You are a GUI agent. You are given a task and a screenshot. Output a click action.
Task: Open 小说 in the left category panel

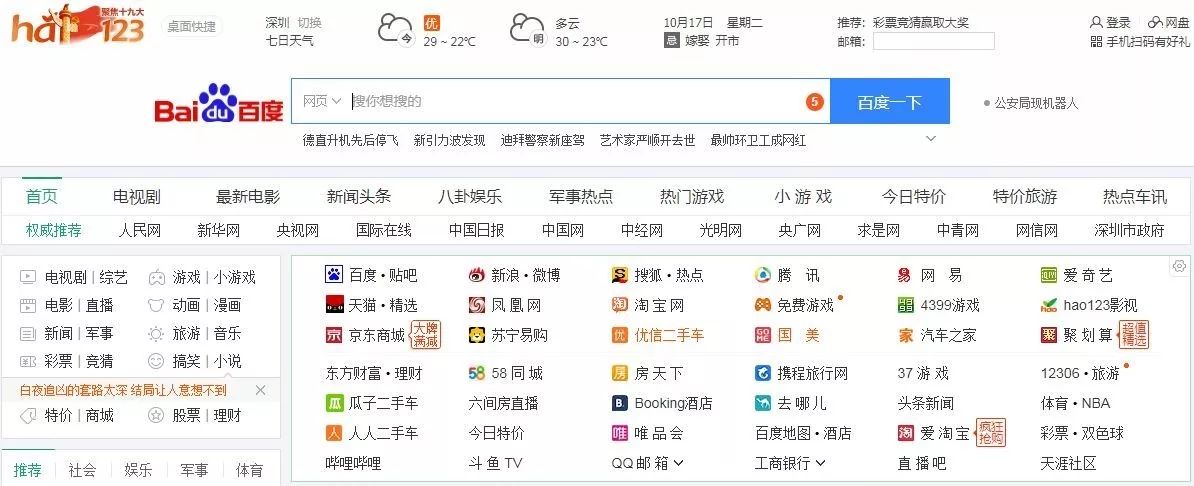point(228,361)
